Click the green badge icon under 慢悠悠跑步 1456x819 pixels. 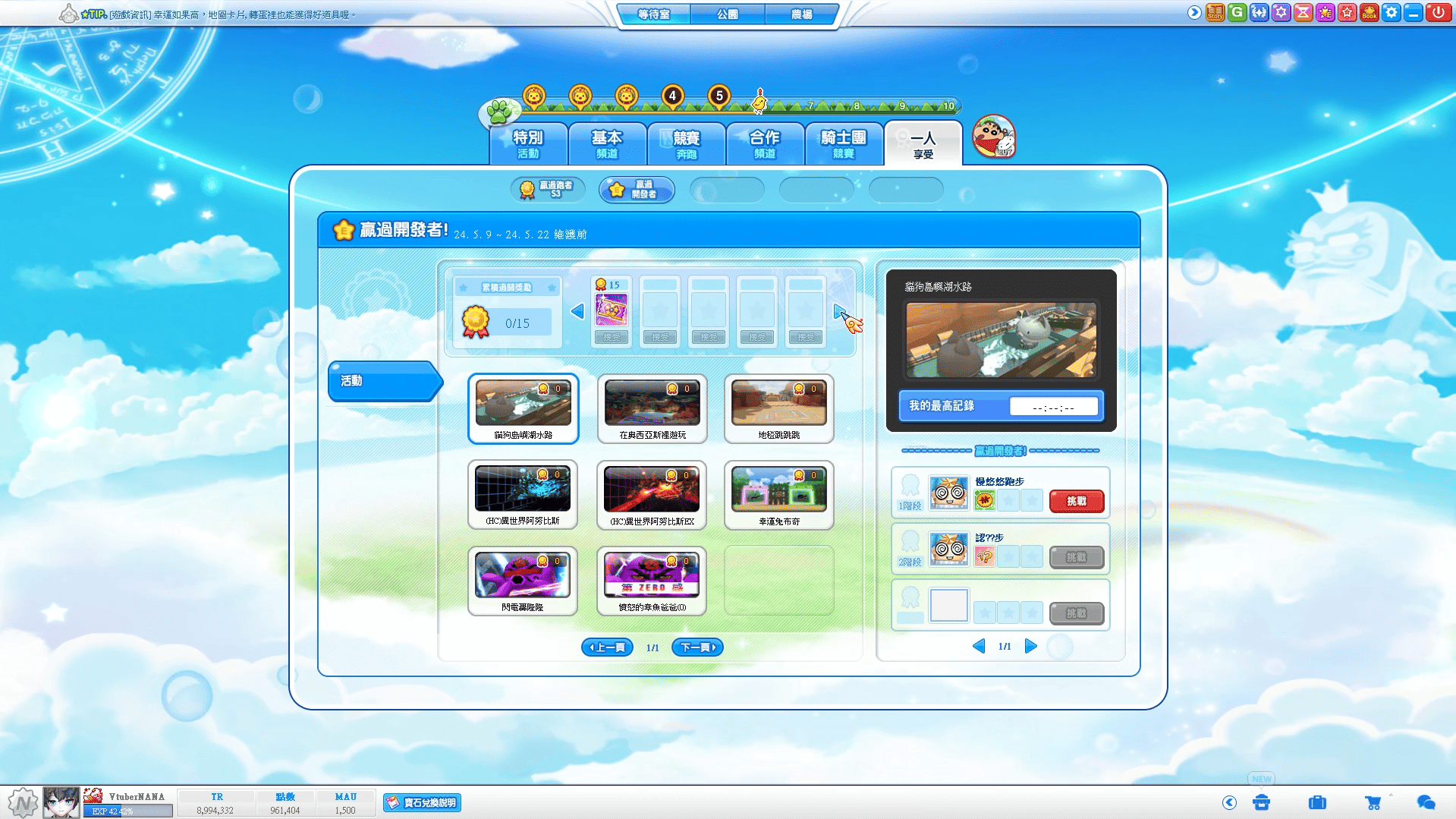click(985, 500)
